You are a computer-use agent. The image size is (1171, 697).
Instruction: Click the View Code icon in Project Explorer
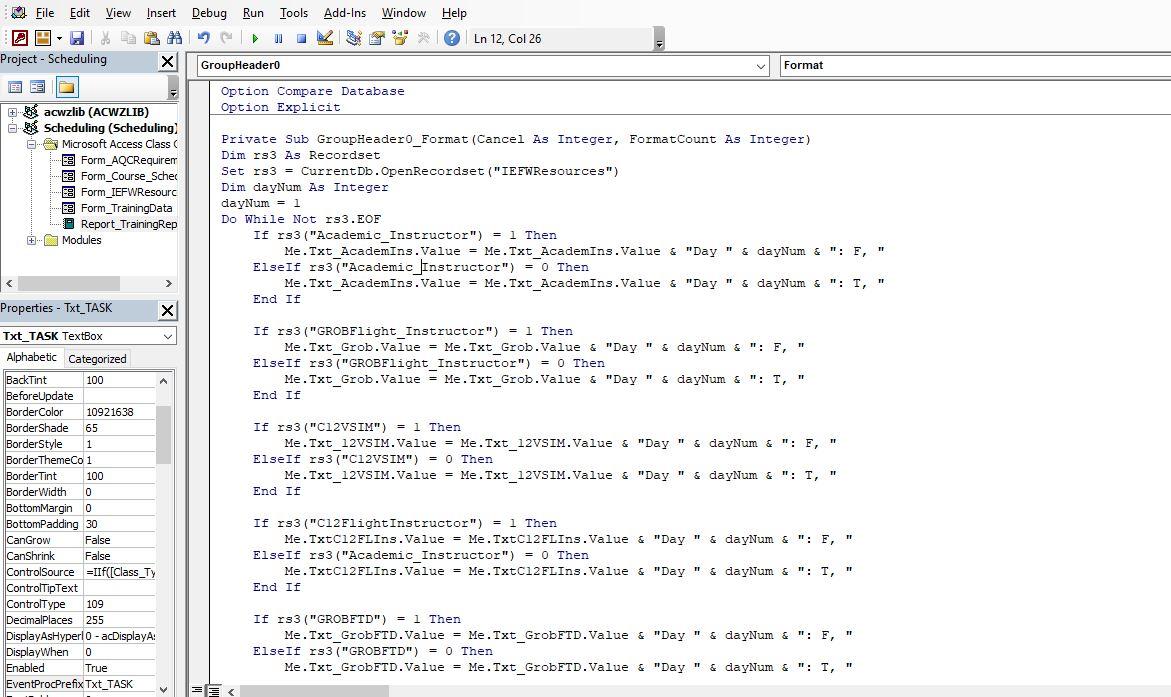point(15,86)
